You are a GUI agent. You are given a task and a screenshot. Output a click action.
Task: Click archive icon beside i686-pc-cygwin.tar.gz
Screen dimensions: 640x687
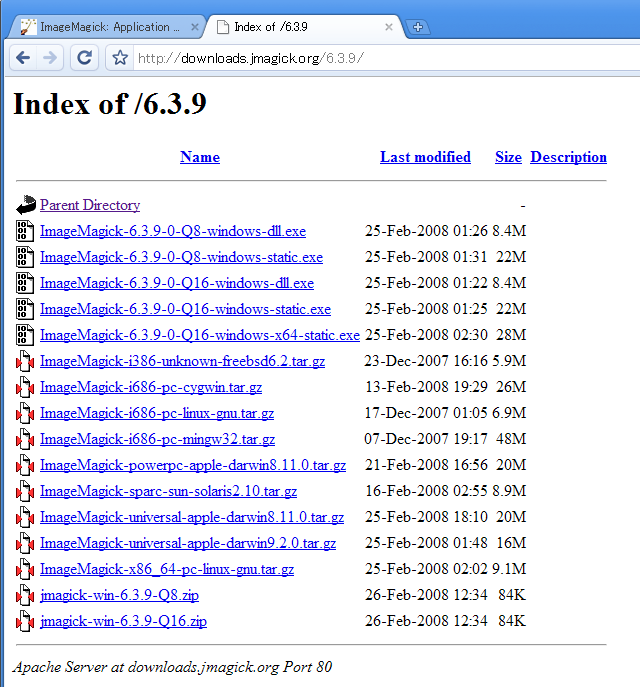click(x=25, y=387)
